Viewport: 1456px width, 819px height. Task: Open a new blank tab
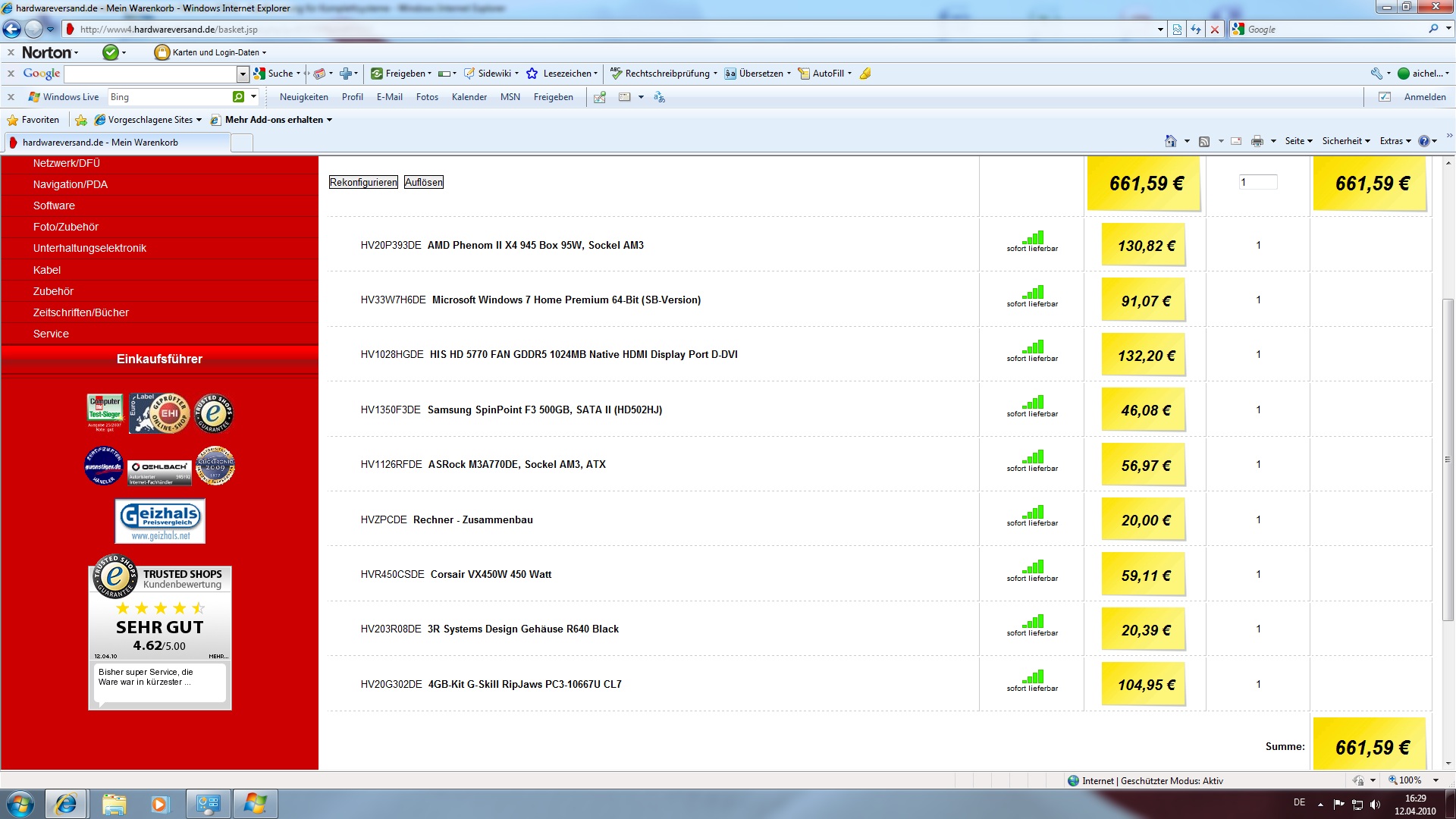241,143
